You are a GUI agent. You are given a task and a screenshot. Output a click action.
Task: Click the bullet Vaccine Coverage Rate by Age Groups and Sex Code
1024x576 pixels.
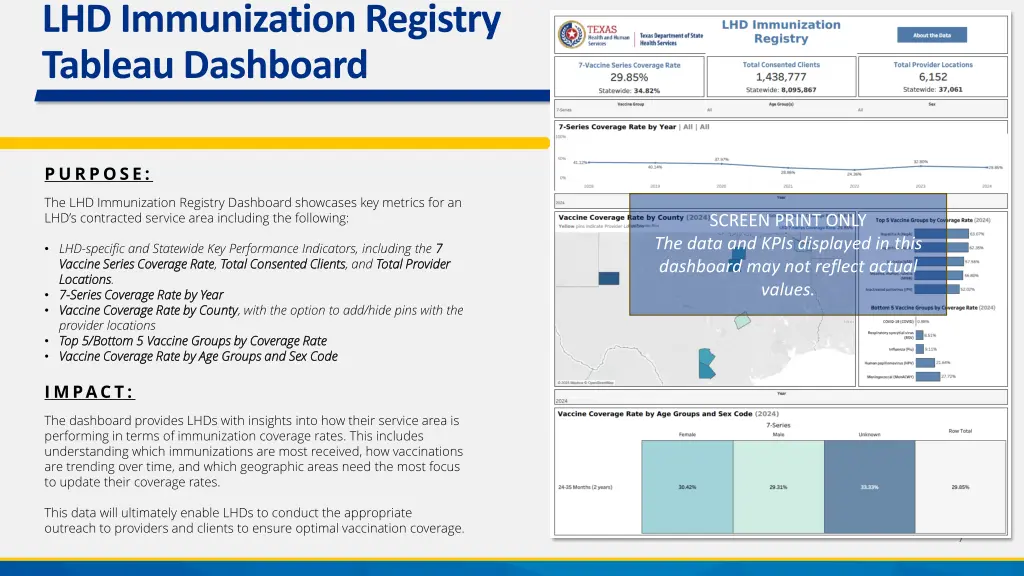pyautogui.click(x=199, y=357)
